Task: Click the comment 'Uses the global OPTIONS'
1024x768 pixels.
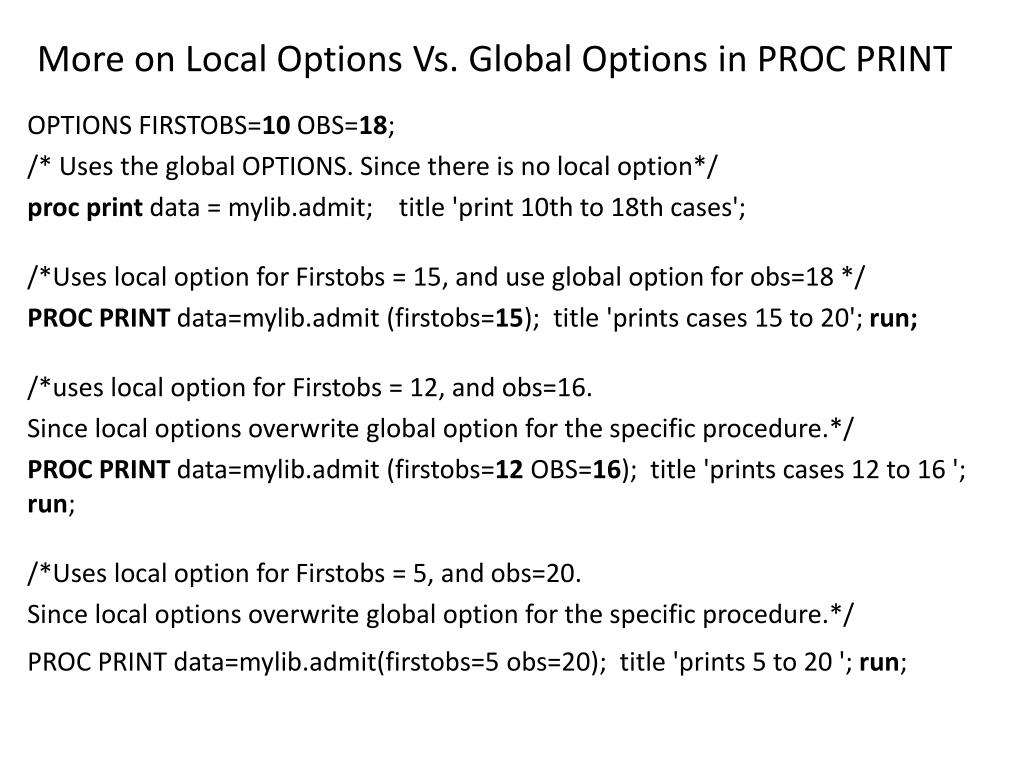Action: coord(372,167)
